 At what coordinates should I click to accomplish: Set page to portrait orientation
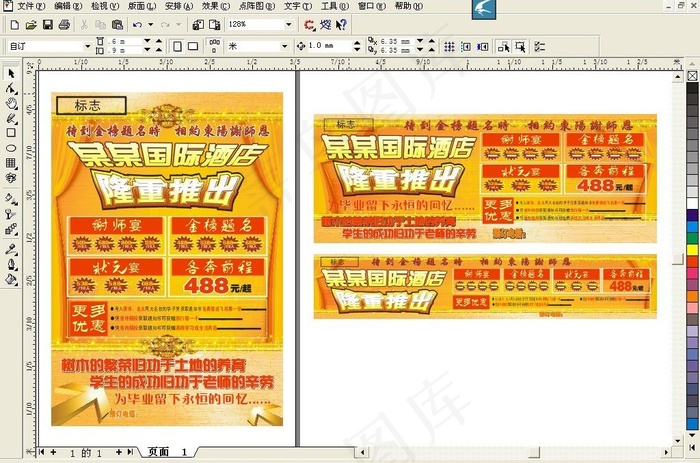[x=177, y=46]
